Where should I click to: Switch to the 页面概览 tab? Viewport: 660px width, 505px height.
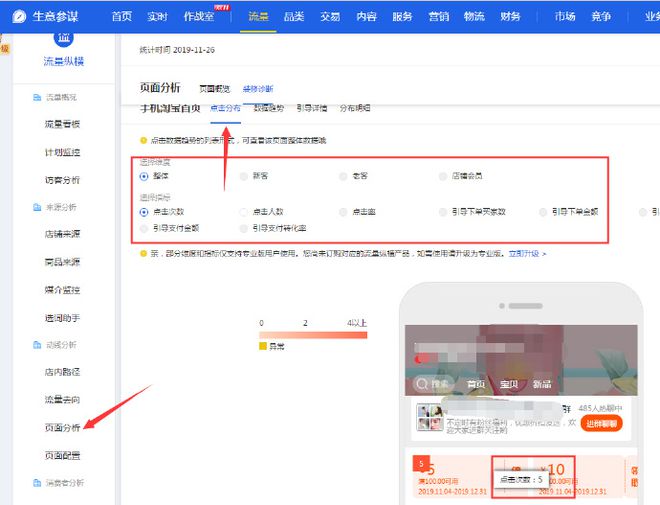[215, 89]
